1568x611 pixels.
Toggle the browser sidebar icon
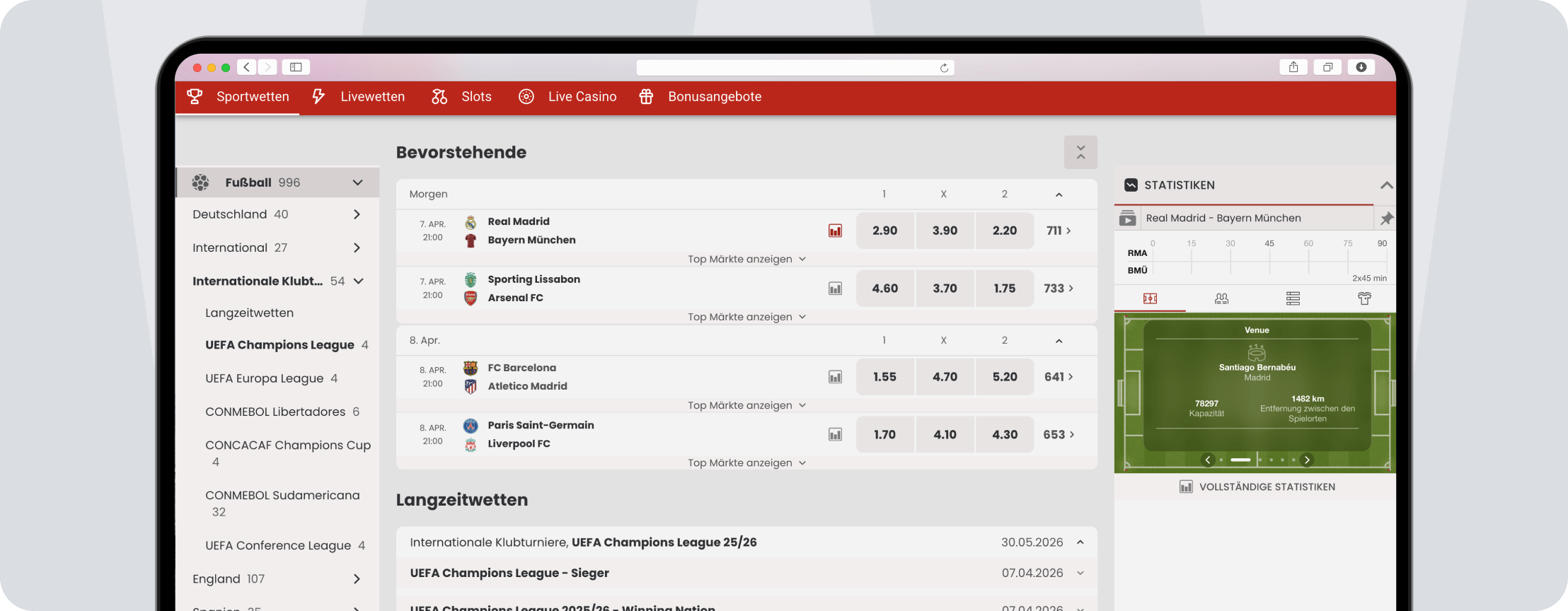296,67
